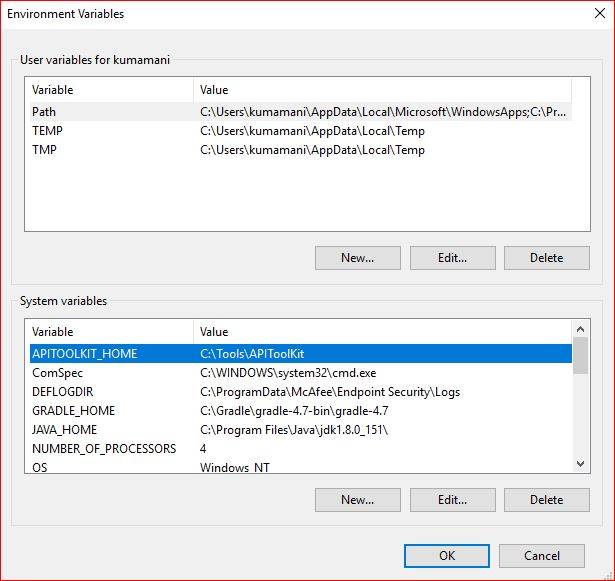Click the System variables scrollbar thumb
The width and height of the screenshot is (615, 581).
[580, 355]
